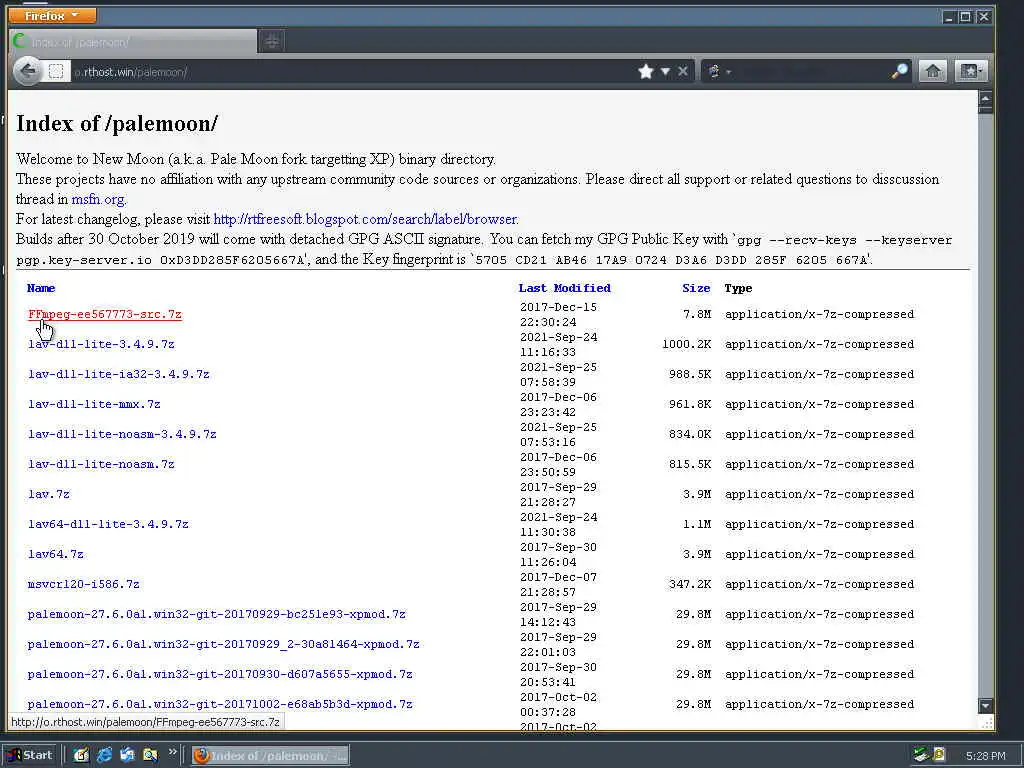Image resolution: width=1024 pixels, height=768 pixels.
Task: Launch the first quick launch icon
Action: [81, 755]
